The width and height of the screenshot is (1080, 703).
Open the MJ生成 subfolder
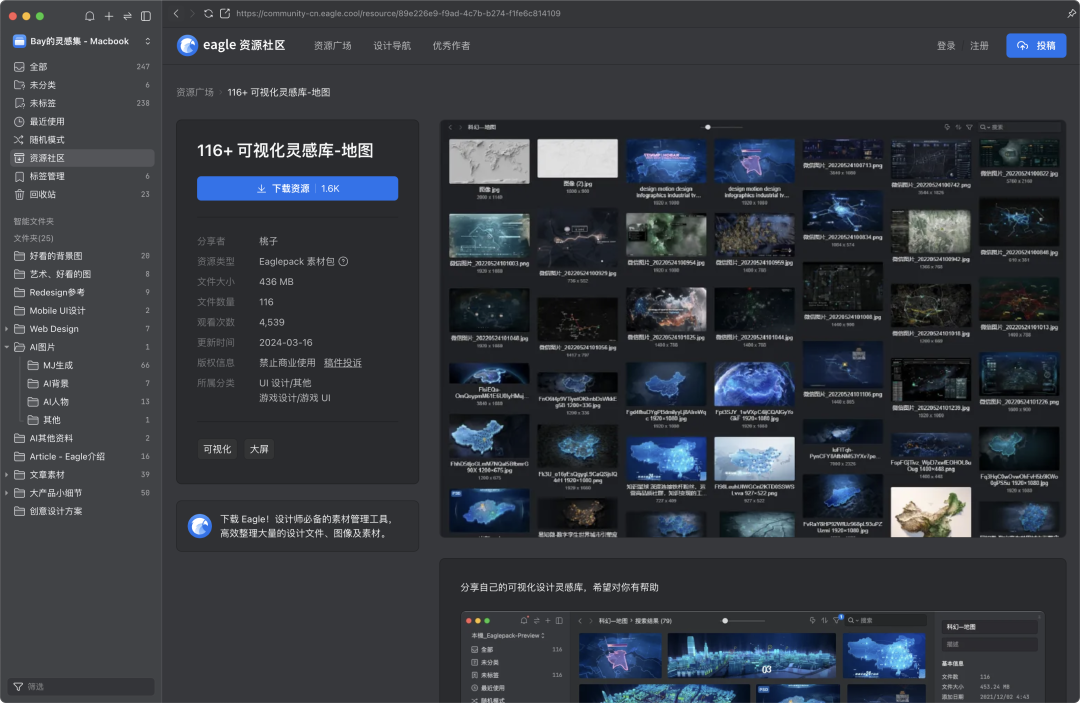tap(89, 365)
